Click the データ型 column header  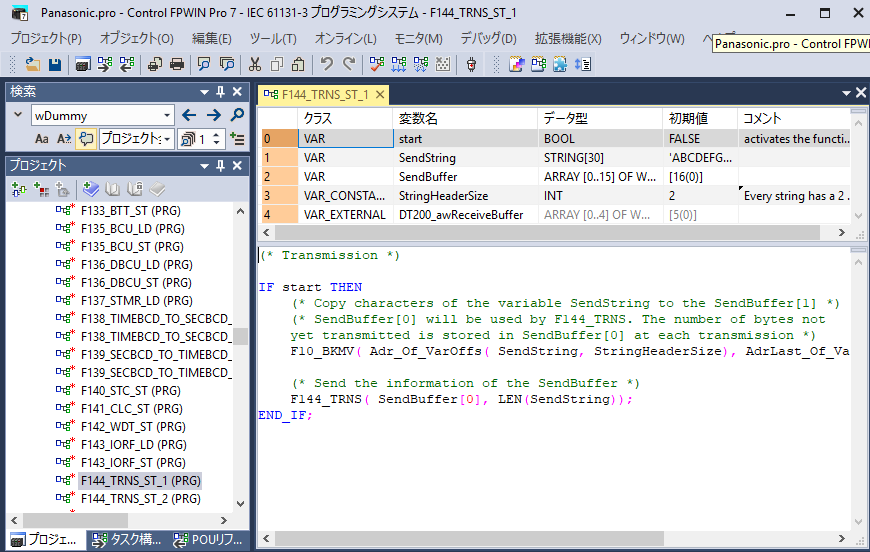[x=600, y=118]
